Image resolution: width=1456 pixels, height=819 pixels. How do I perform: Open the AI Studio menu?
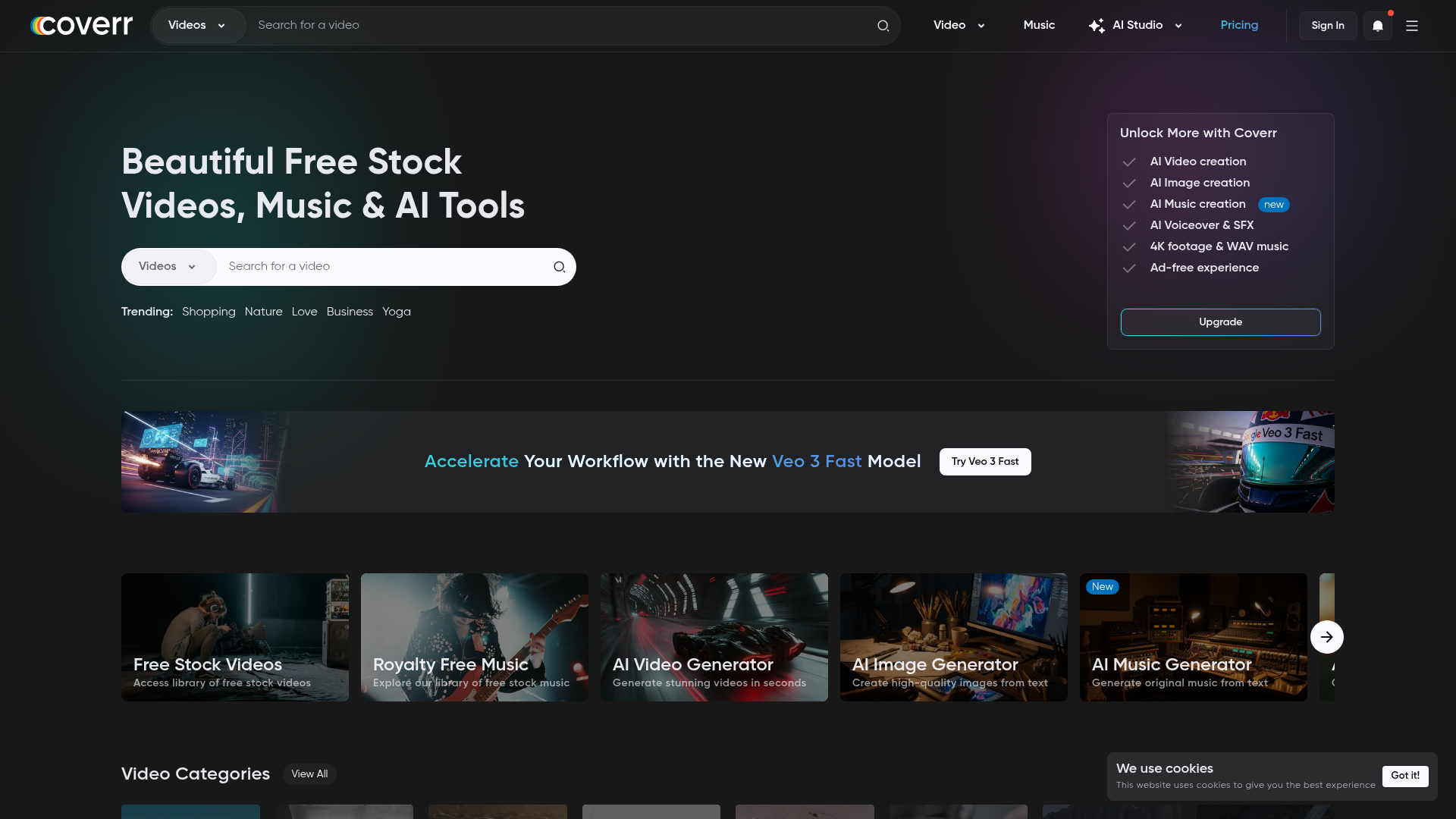[1136, 25]
